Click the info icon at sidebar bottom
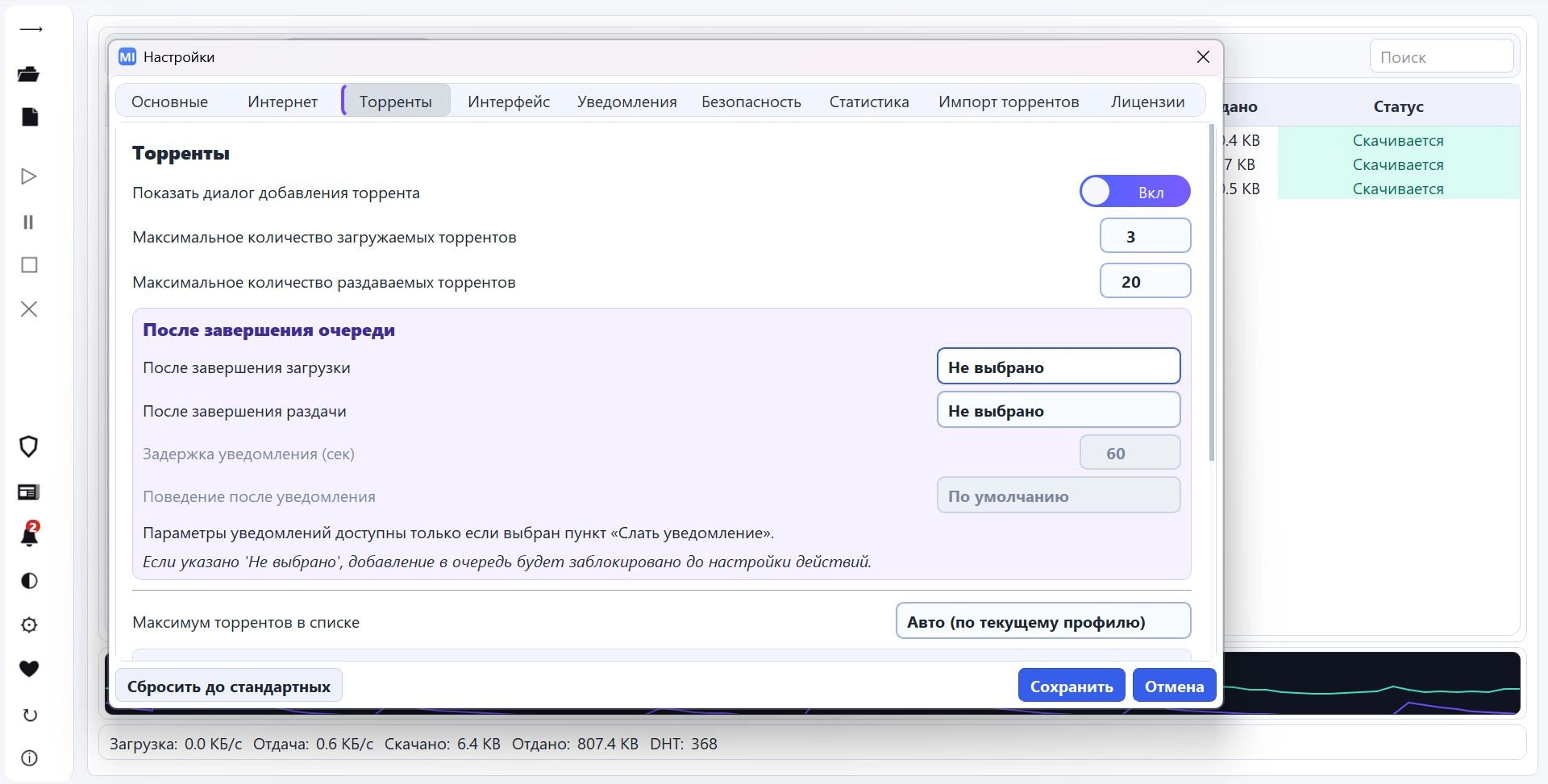 (x=29, y=758)
